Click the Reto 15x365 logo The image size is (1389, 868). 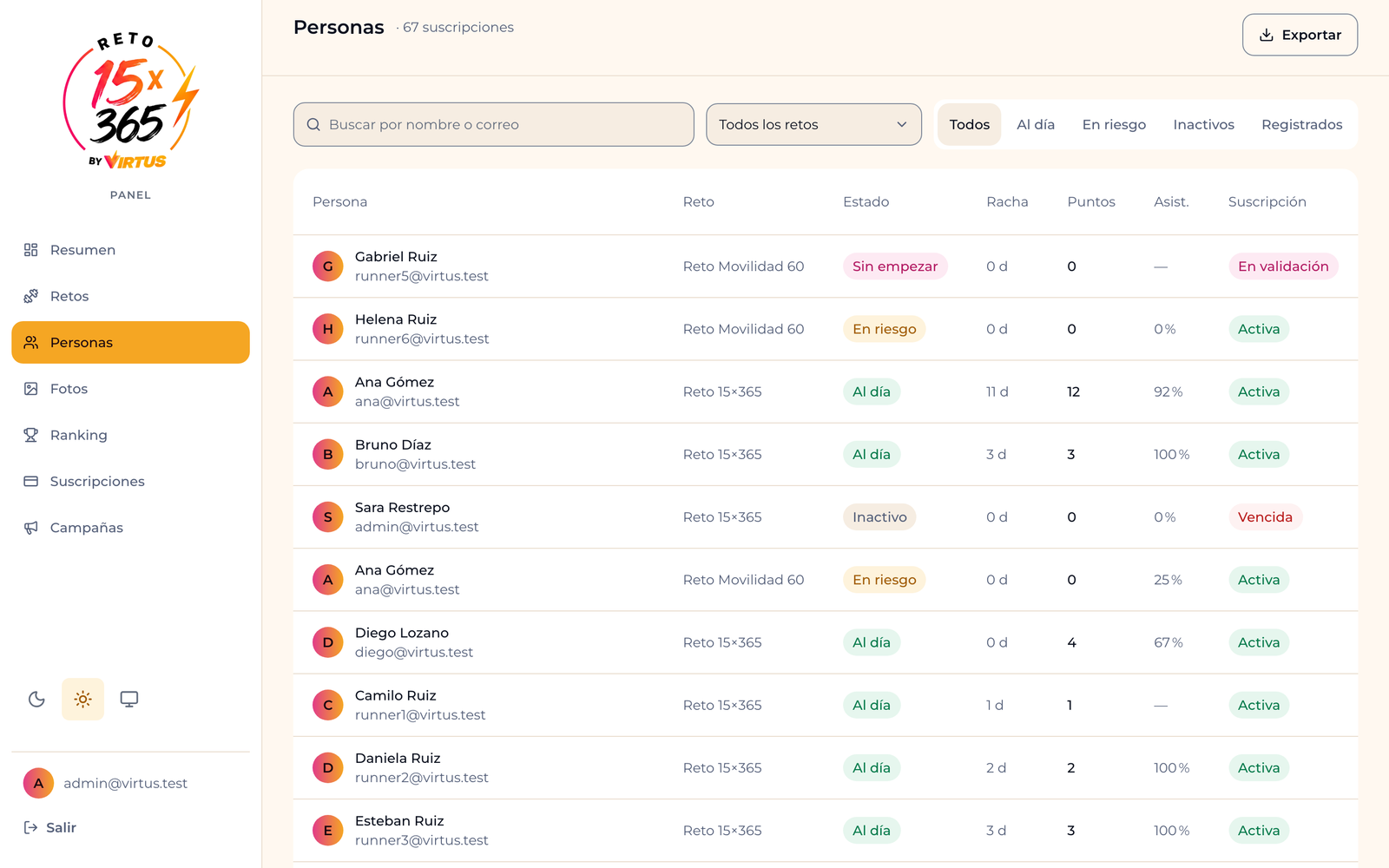(130, 101)
